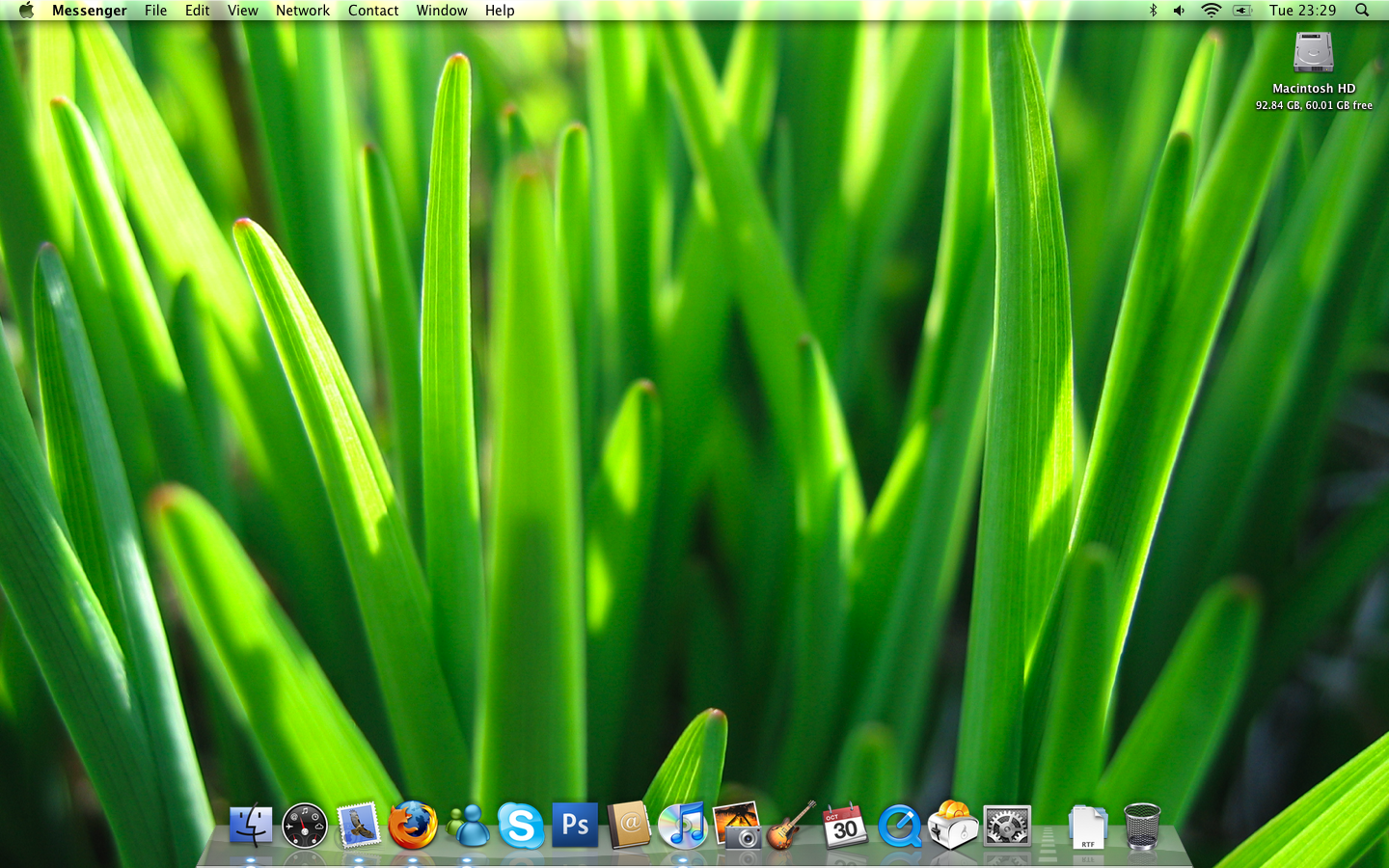This screenshot has width=1389, height=868.
Task: Click the '92.84 GB, 60.01 GB free' text
Action: click(1314, 106)
